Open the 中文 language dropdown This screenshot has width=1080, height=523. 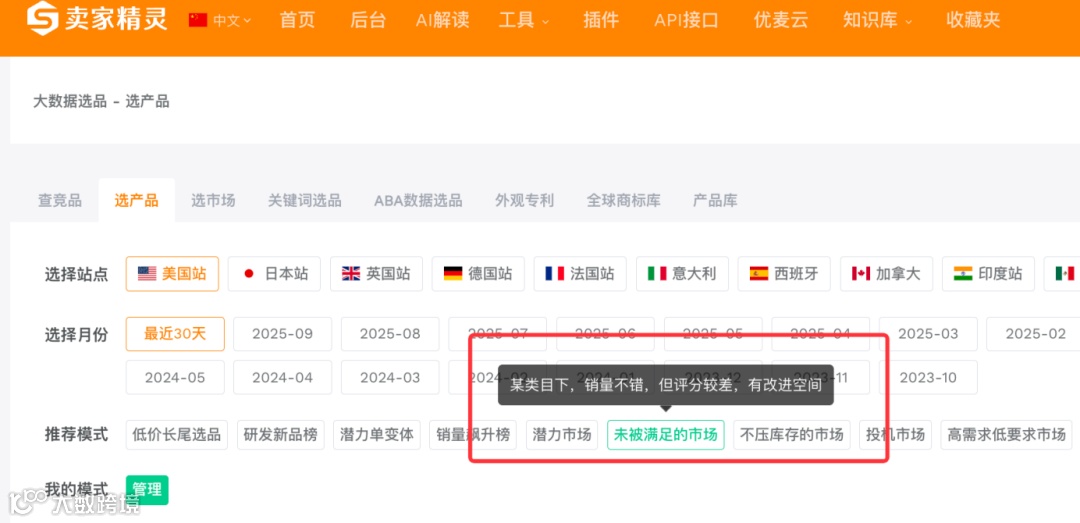pos(220,21)
